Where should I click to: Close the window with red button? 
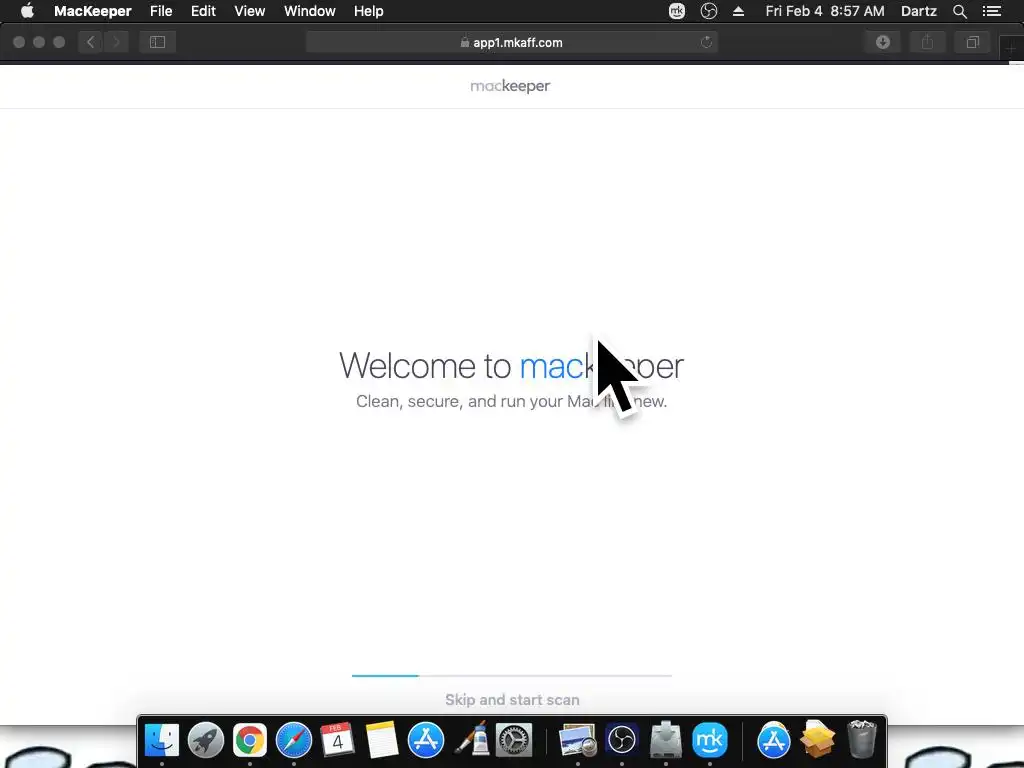tap(19, 42)
